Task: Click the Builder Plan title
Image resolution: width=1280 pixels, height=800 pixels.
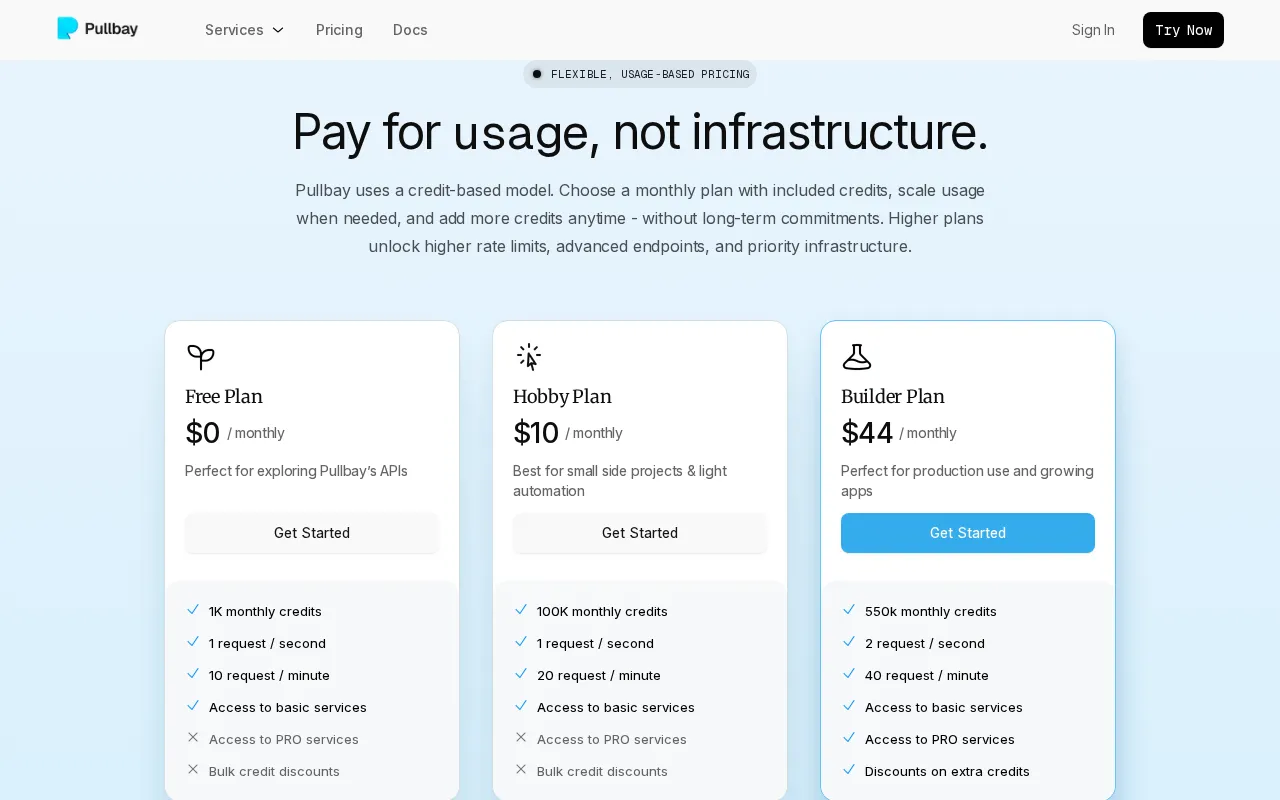Action: tap(893, 397)
